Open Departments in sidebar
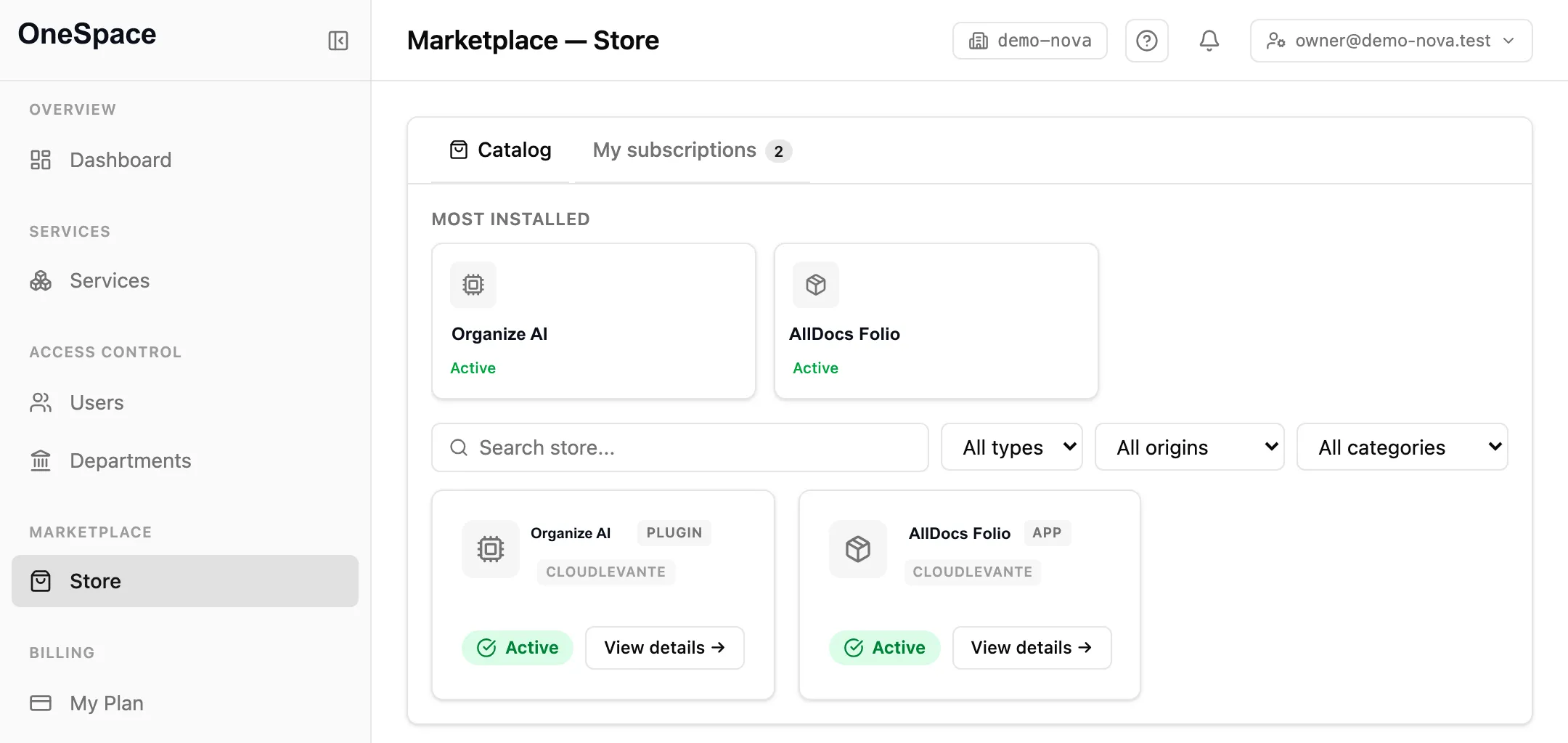This screenshot has width=1568, height=743. [x=185, y=460]
